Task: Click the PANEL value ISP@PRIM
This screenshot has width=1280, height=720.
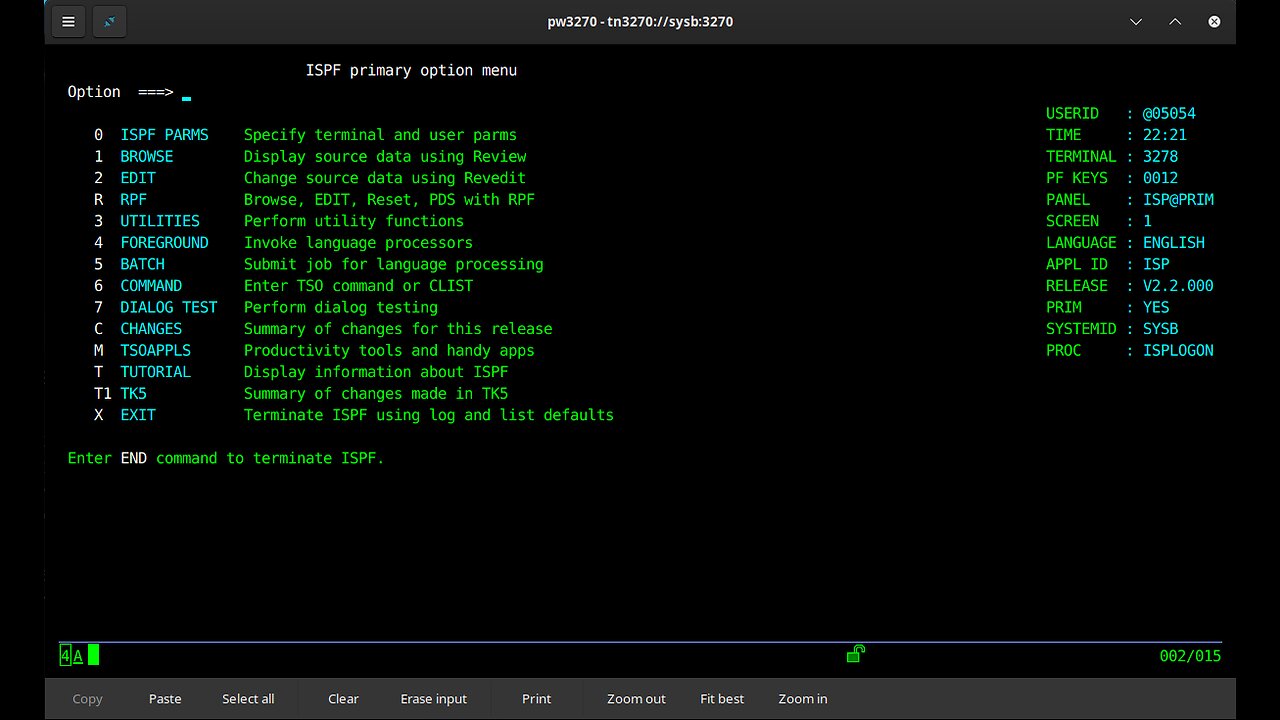Action: coord(1178,200)
